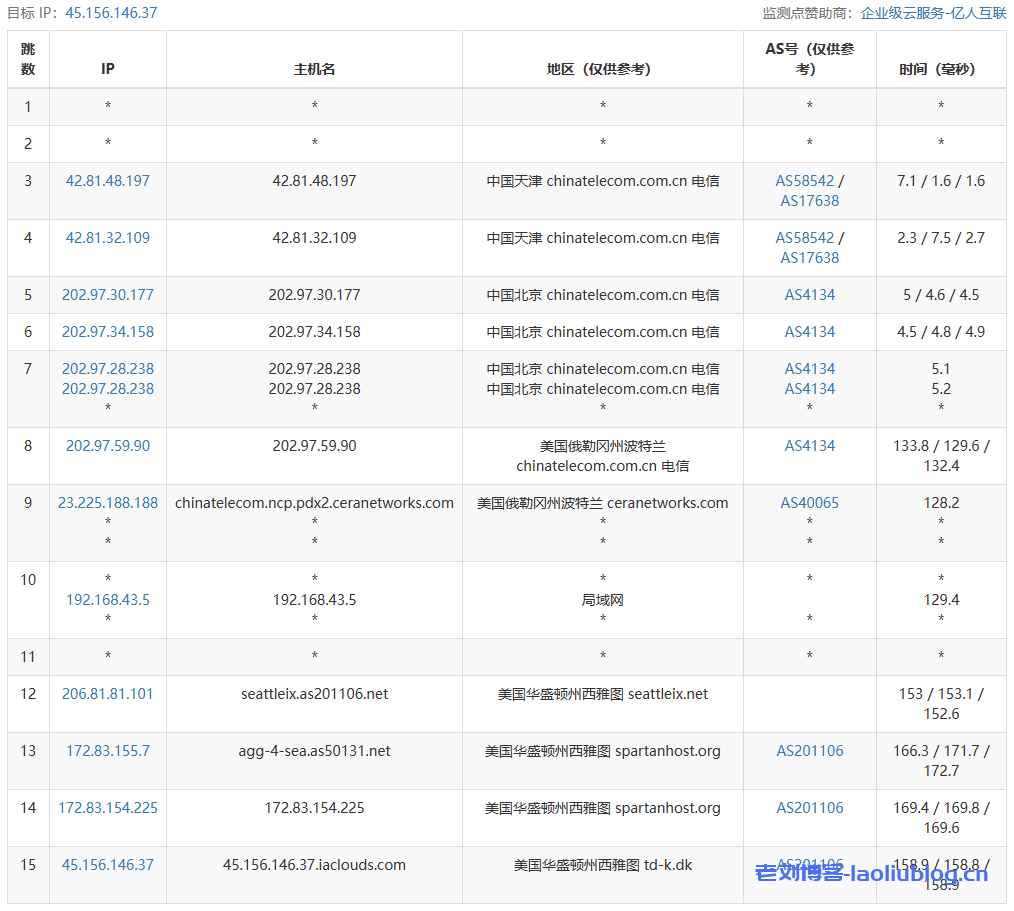Image resolution: width=1014 pixels, height=911 pixels.
Task: Click the 202.97.34.158 IP link
Action: [108, 332]
